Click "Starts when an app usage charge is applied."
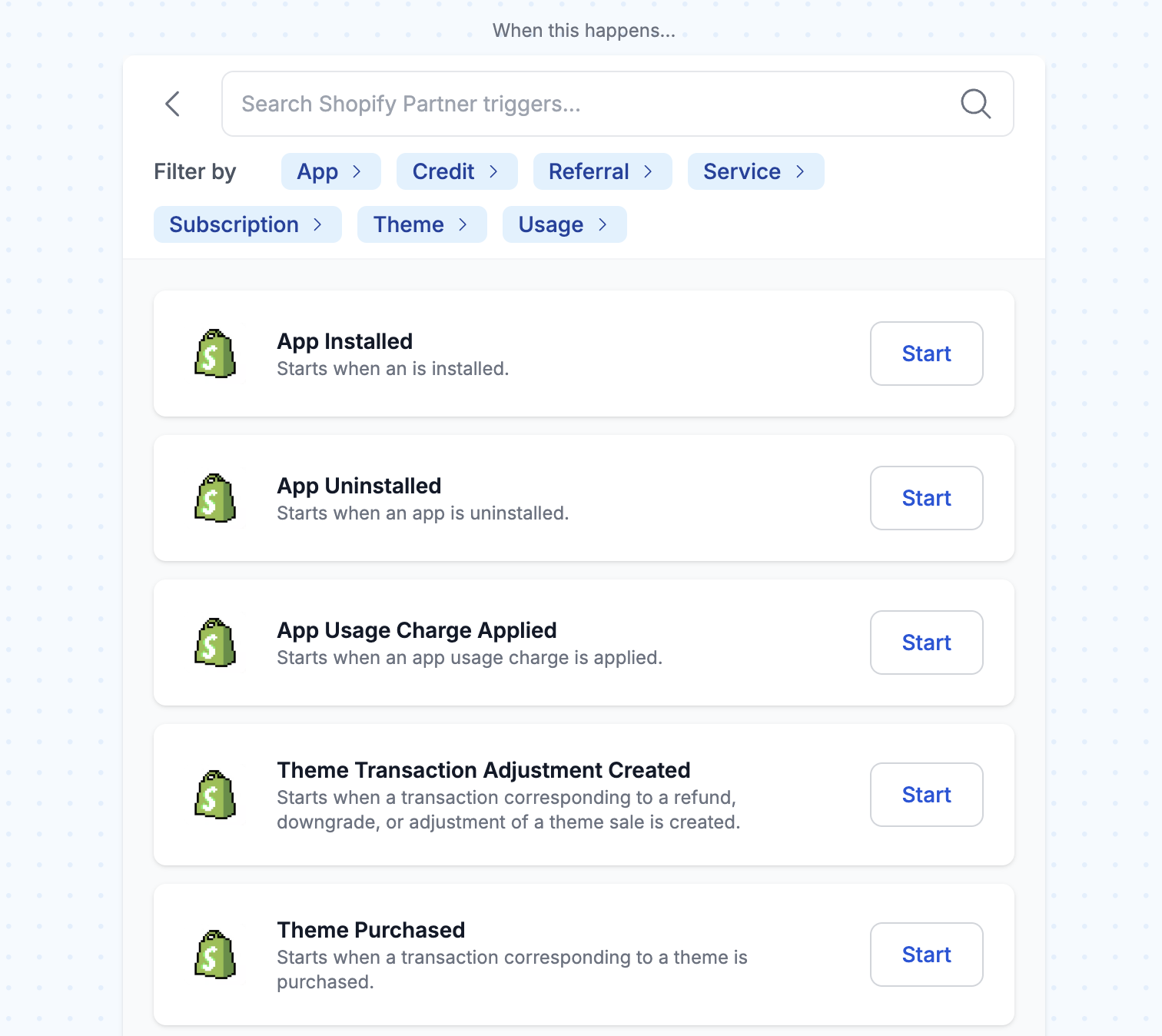Image resolution: width=1162 pixels, height=1036 pixels. (x=470, y=658)
